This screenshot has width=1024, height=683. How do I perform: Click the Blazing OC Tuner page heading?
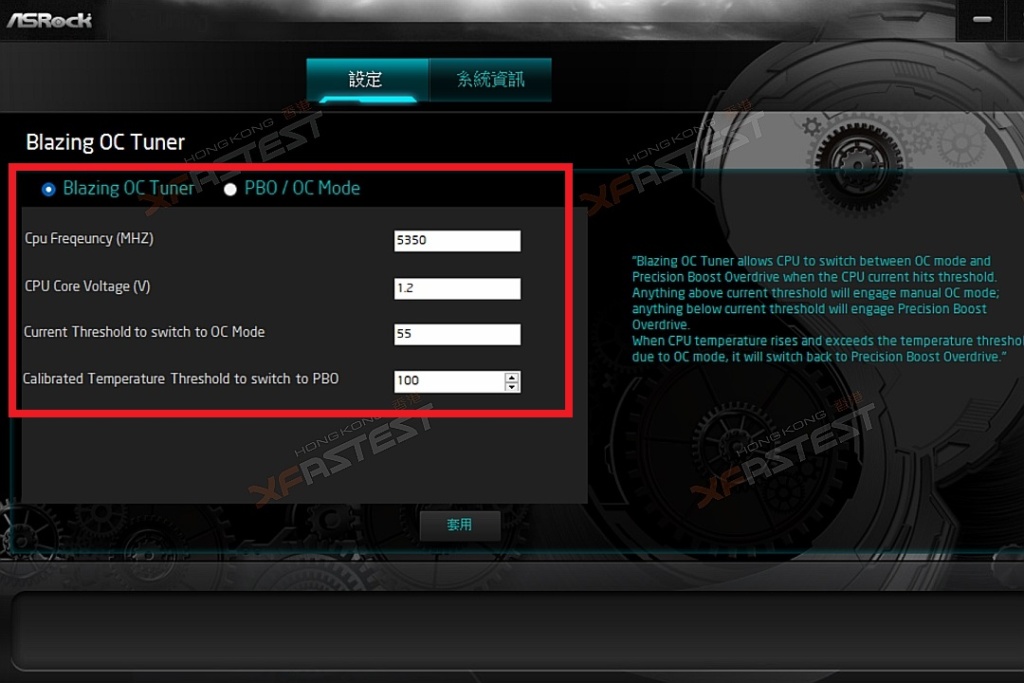pos(104,142)
